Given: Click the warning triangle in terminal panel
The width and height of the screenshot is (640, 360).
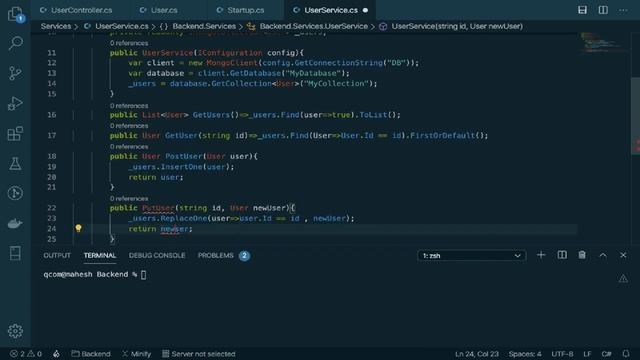Looking at the screenshot, I should click(623, 278).
